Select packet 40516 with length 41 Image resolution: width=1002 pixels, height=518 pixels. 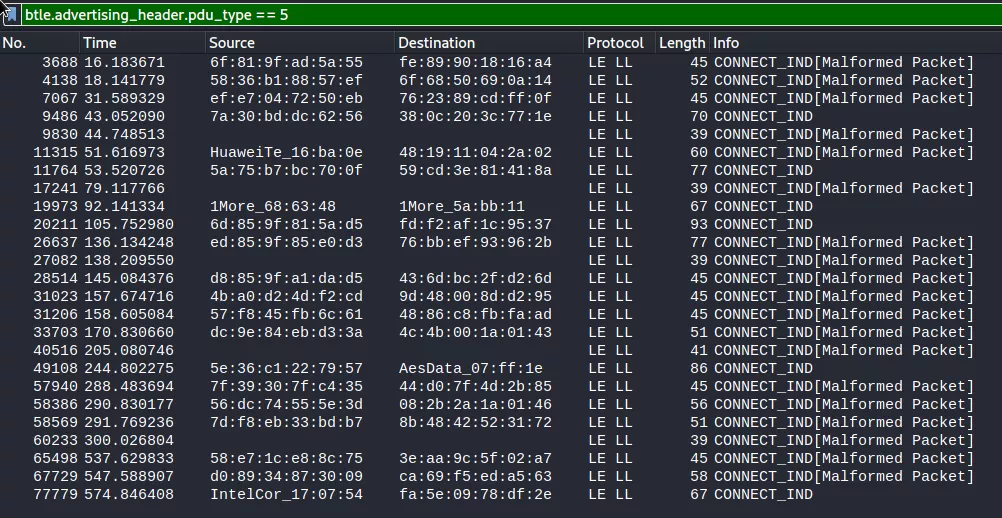(501, 351)
